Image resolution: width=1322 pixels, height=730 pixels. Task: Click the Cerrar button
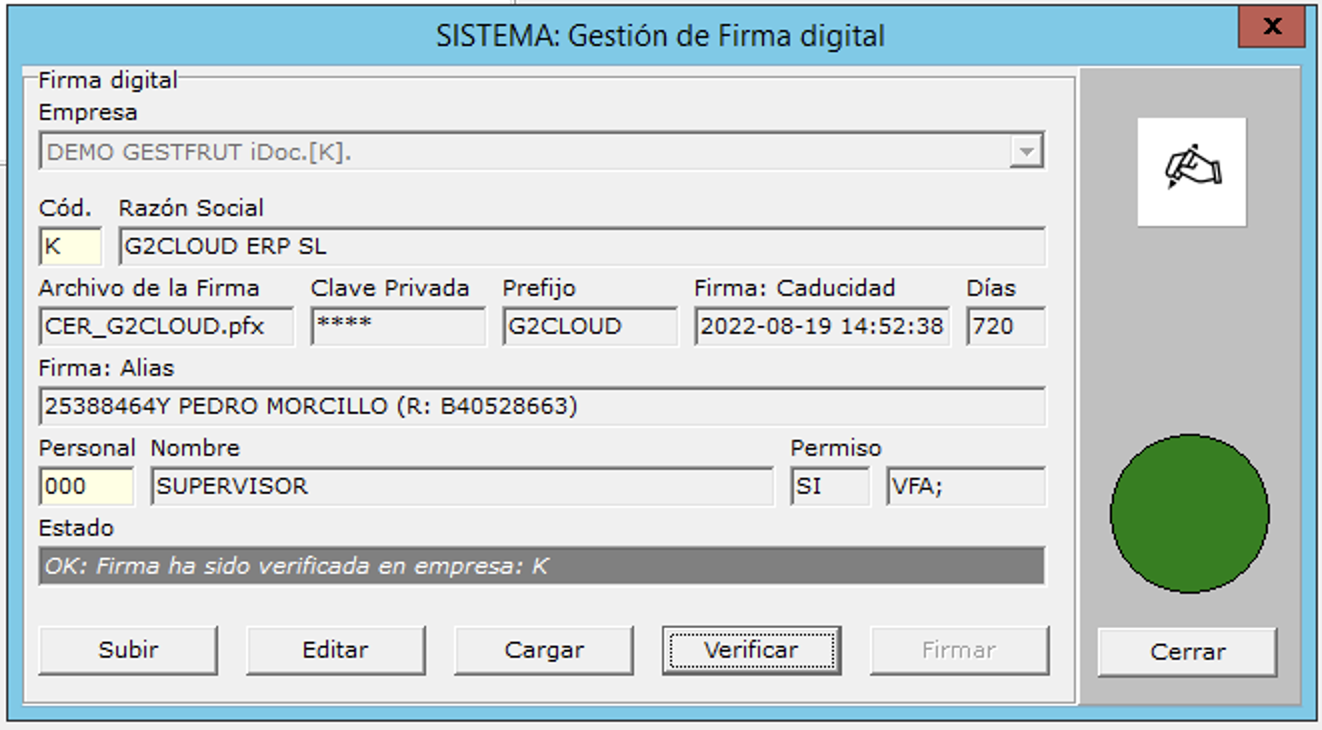(x=1187, y=652)
